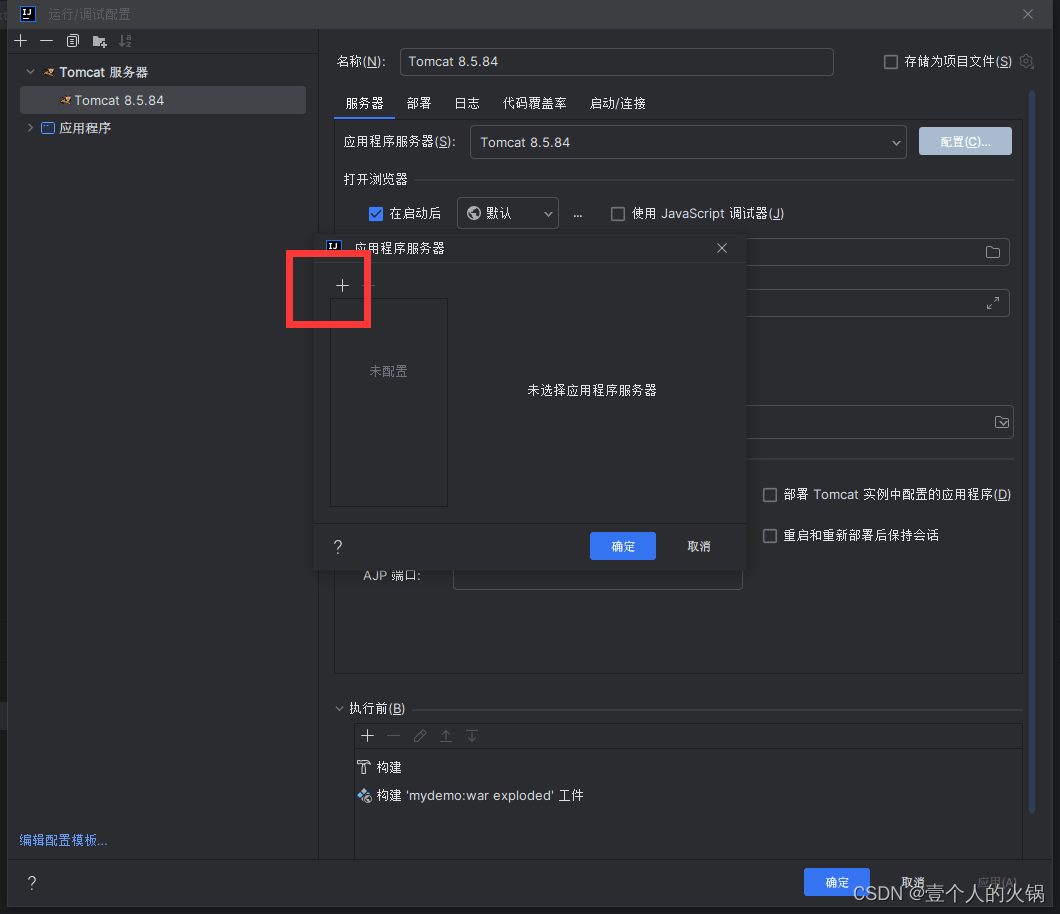Click the configuration name field
The width and height of the screenshot is (1060, 914).
point(617,62)
